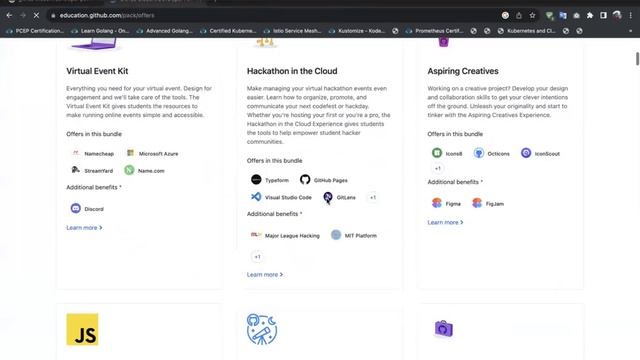The width and height of the screenshot is (640, 360).
Task: Click the profile avatar in toolbar
Action: coord(617,16)
